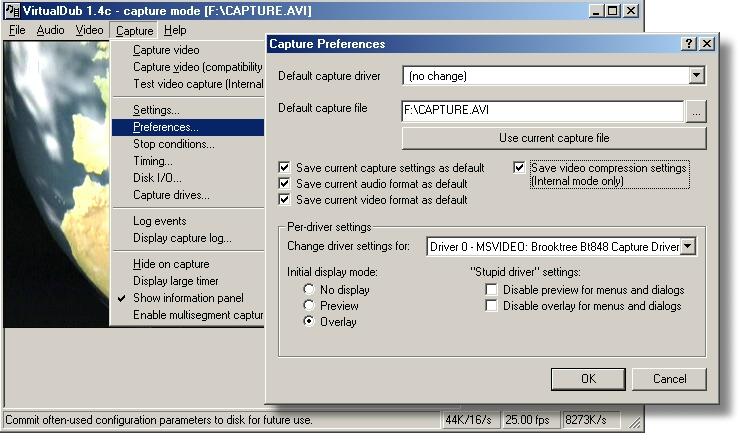Toggle Save current audio format as default
The height and width of the screenshot is (441, 739).
click(285, 184)
